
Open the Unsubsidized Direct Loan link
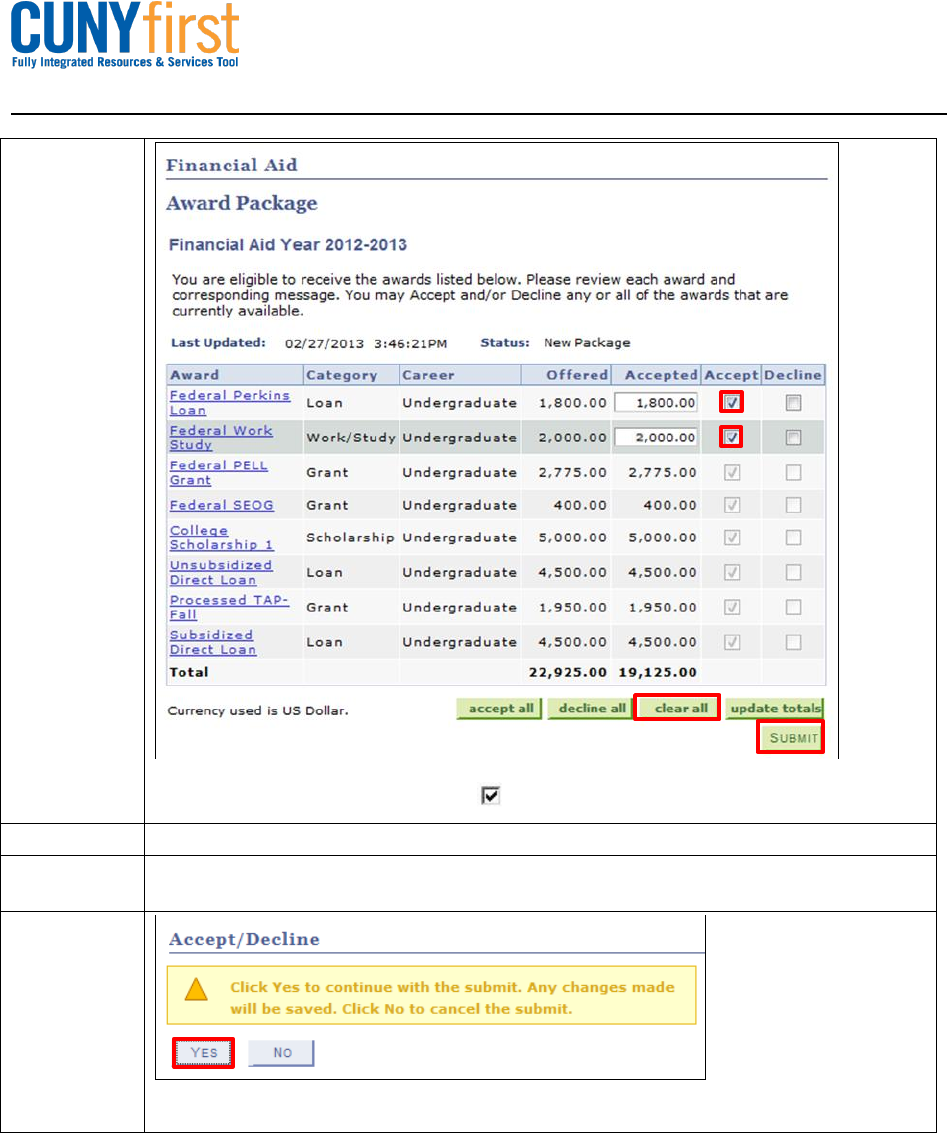click(x=220, y=572)
